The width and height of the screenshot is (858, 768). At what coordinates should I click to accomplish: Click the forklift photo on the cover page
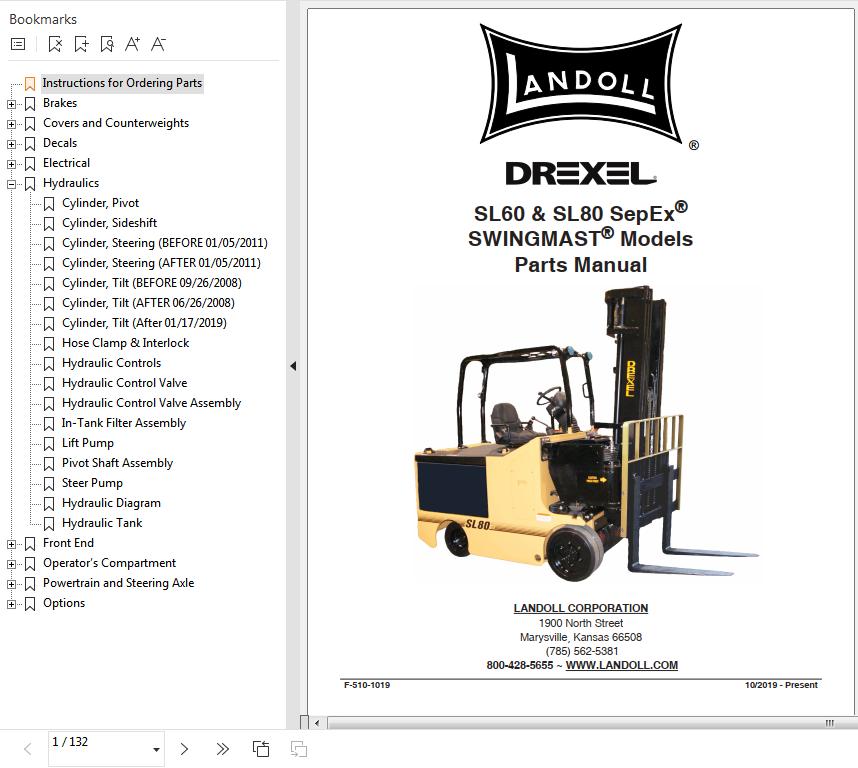(586, 433)
